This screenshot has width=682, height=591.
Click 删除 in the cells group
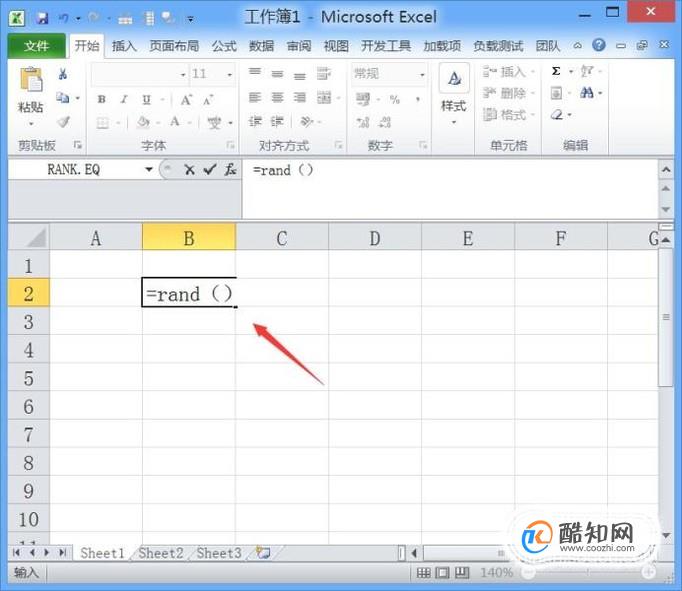pos(509,93)
